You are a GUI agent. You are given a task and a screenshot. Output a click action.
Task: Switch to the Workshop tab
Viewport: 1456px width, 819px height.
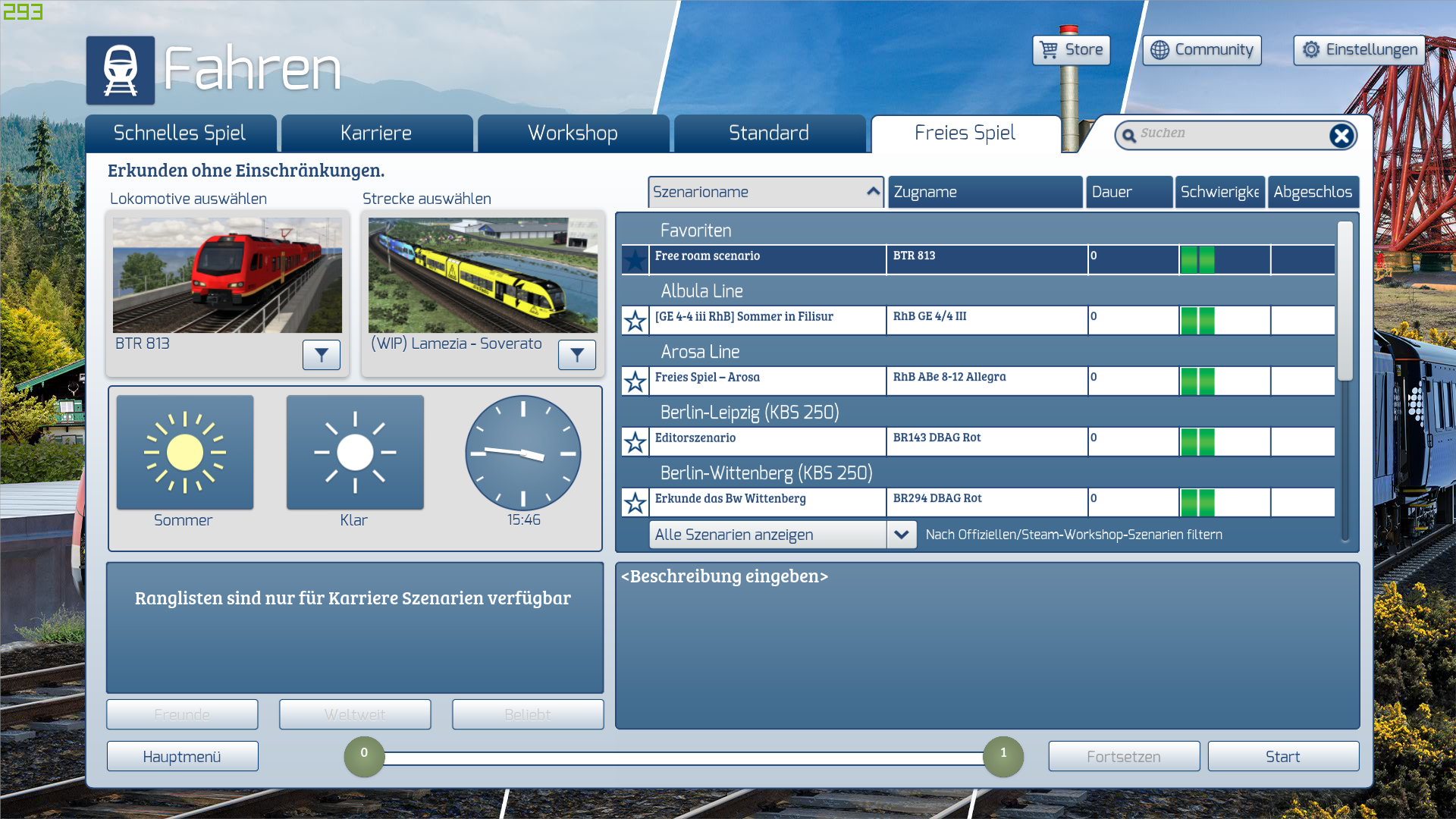573,133
